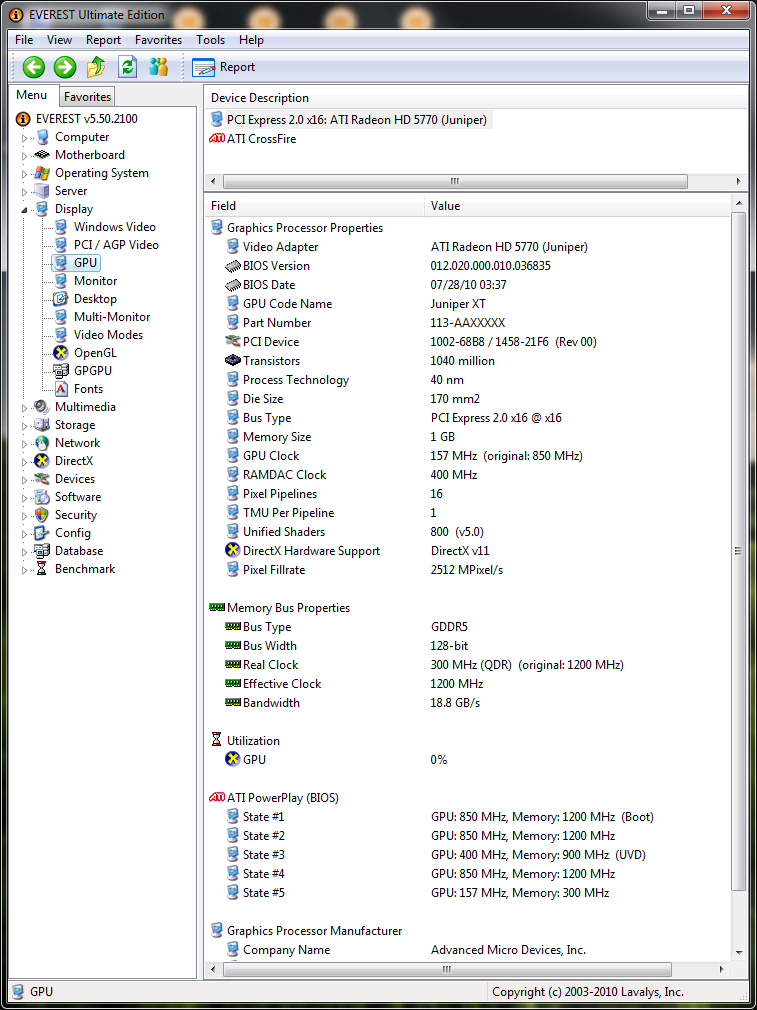Screen dimensions: 757x1010
Task: Open the File menu
Action: point(24,40)
